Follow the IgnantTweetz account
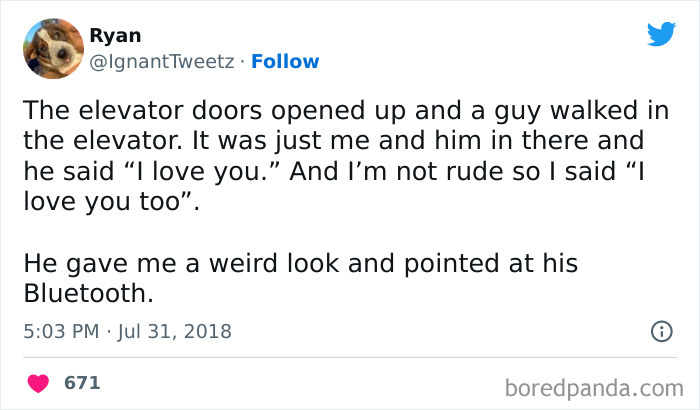This screenshot has height=410, width=700. (285, 61)
